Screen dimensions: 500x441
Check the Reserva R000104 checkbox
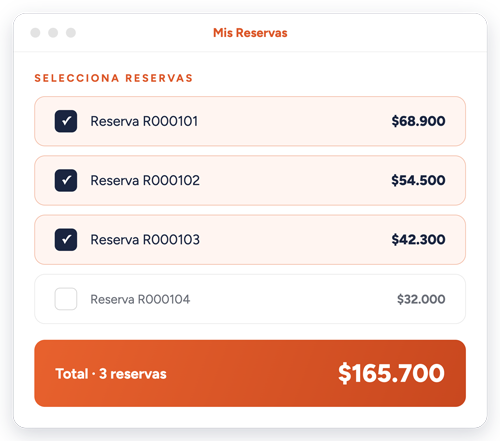point(66,299)
